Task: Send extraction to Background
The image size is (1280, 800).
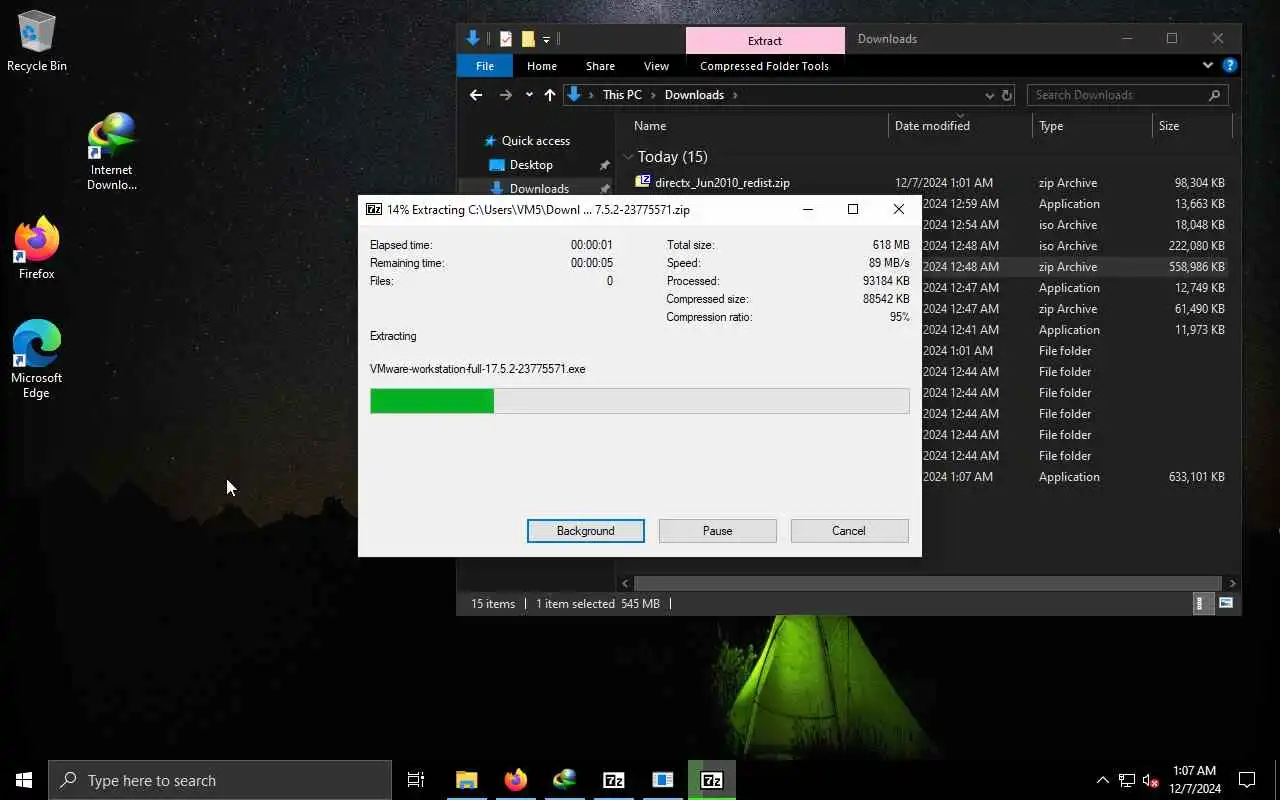Action: click(586, 531)
